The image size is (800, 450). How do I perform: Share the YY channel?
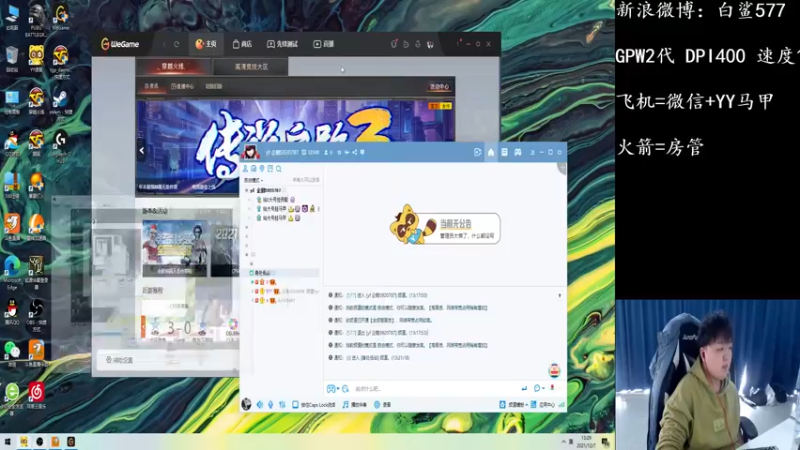(x=355, y=152)
